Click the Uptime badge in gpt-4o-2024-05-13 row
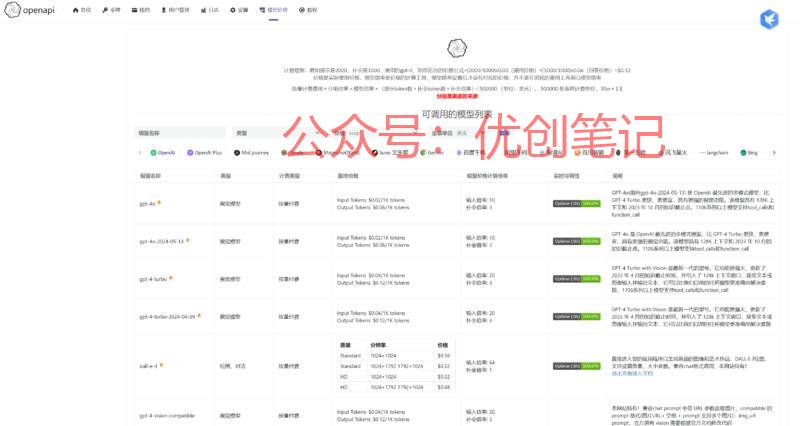The height and width of the screenshot is (426, 800). [x=577, y=241]
